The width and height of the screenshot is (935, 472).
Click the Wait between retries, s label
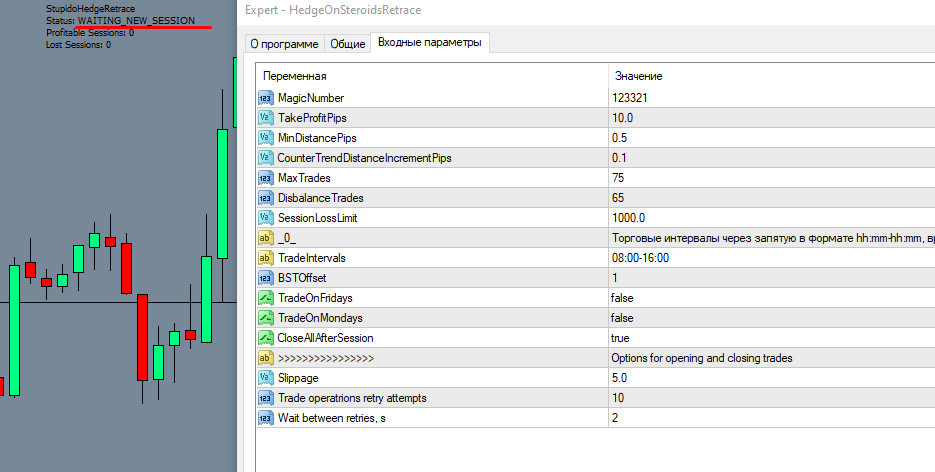click(x=332, y=418)
